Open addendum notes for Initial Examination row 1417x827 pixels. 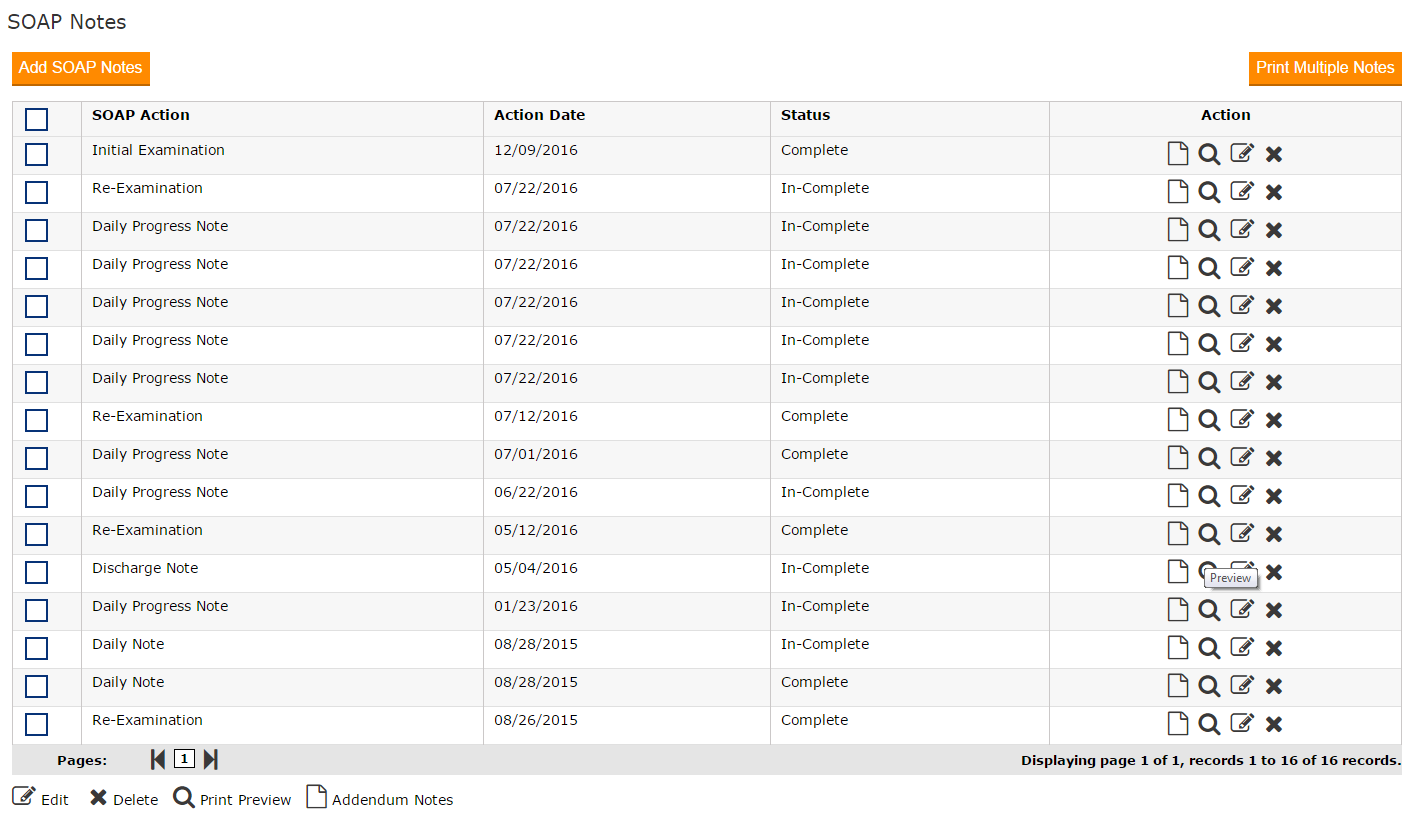[1178, 154]
